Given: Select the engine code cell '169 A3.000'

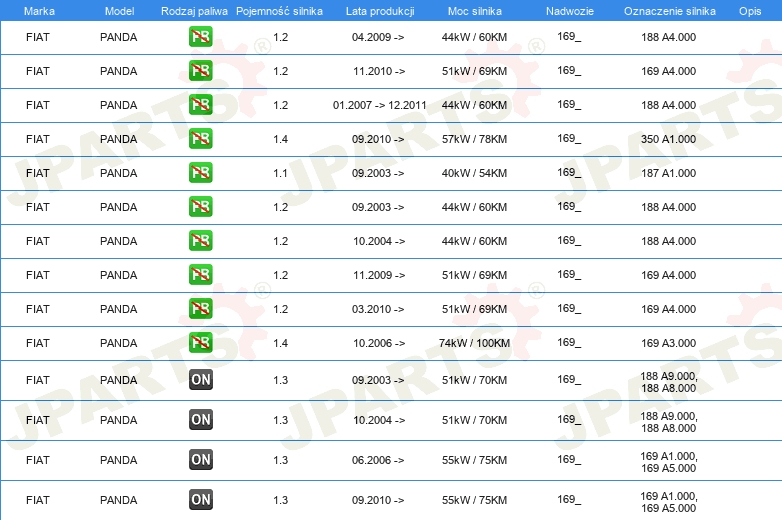Looking at the screenshot, I should pos(668,343).
